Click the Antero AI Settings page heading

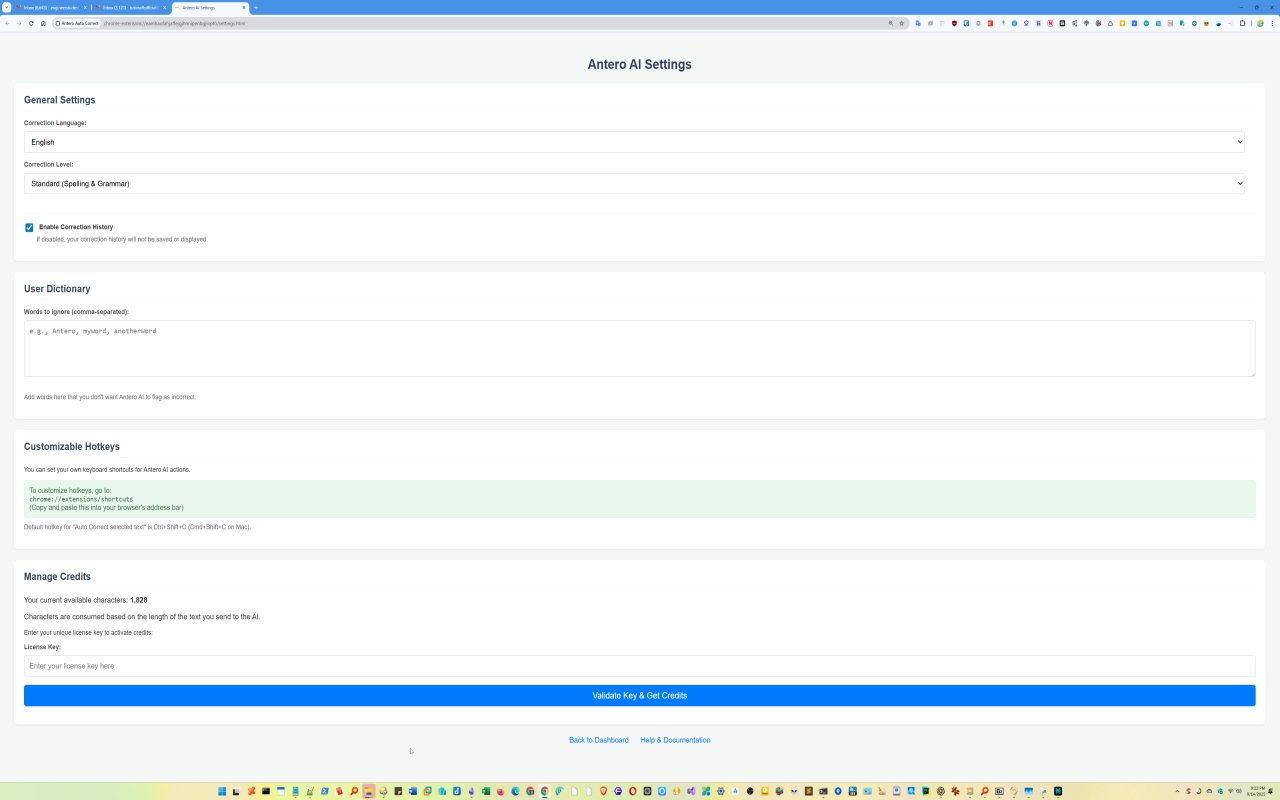[639, 64]
